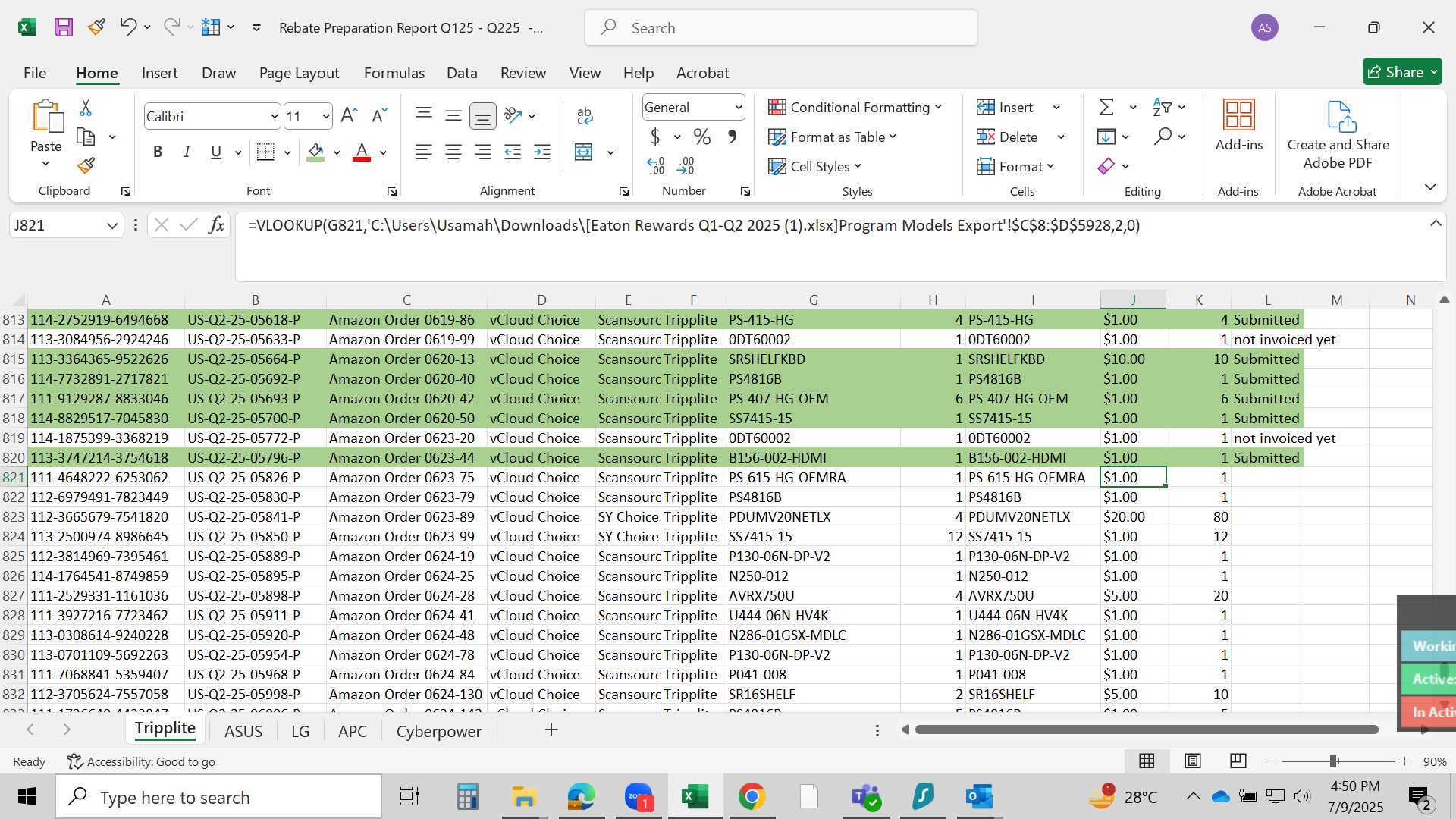
Task: Toggle Wrap Text
Action: [585, 115]
